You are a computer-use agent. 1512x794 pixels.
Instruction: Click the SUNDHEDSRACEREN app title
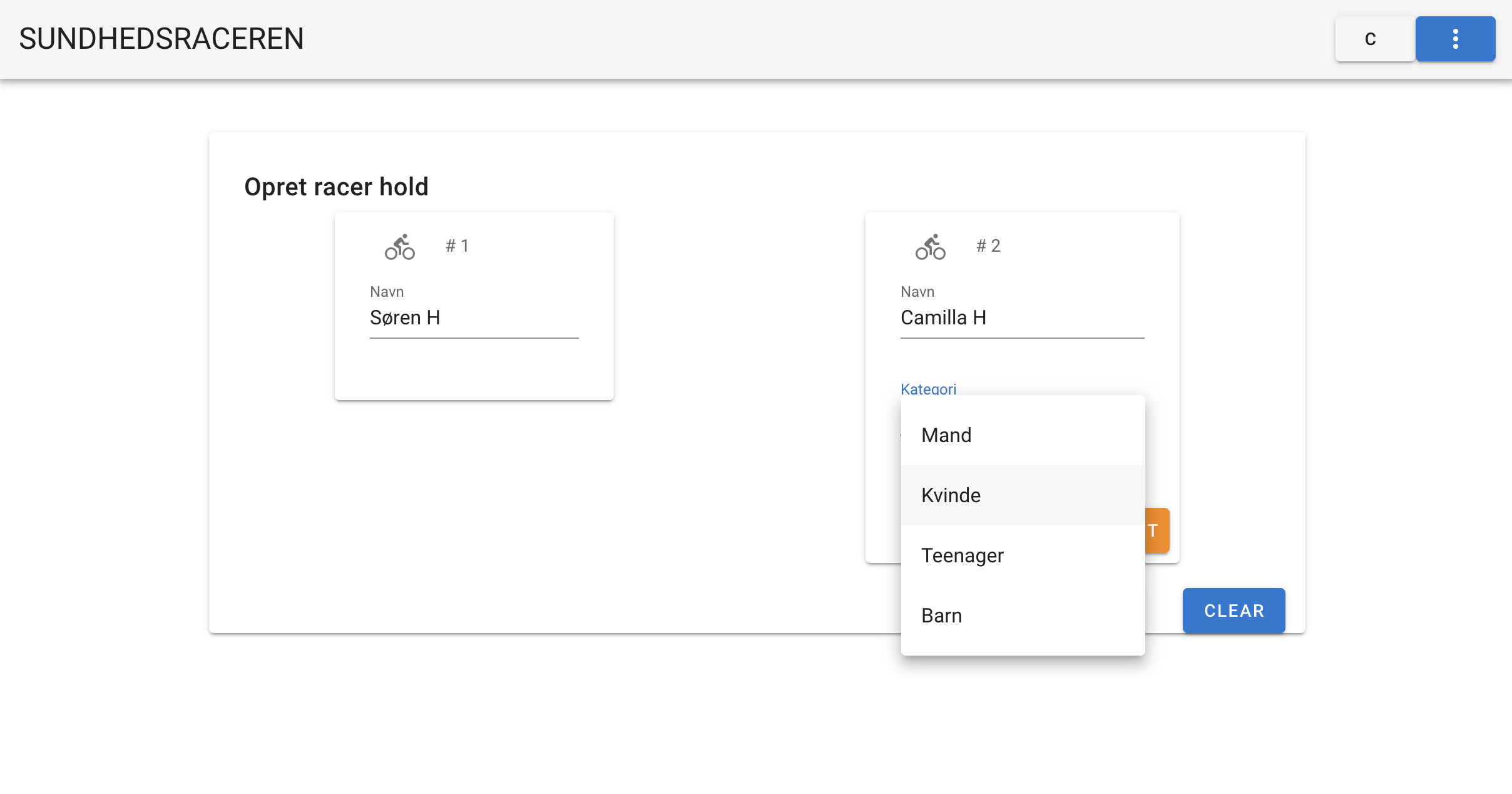tap(161, 39)
